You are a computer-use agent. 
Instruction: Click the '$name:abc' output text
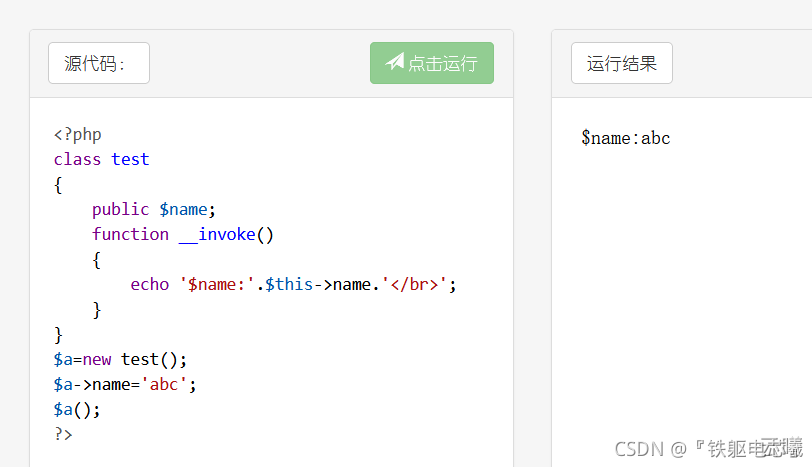pos(626,138)
